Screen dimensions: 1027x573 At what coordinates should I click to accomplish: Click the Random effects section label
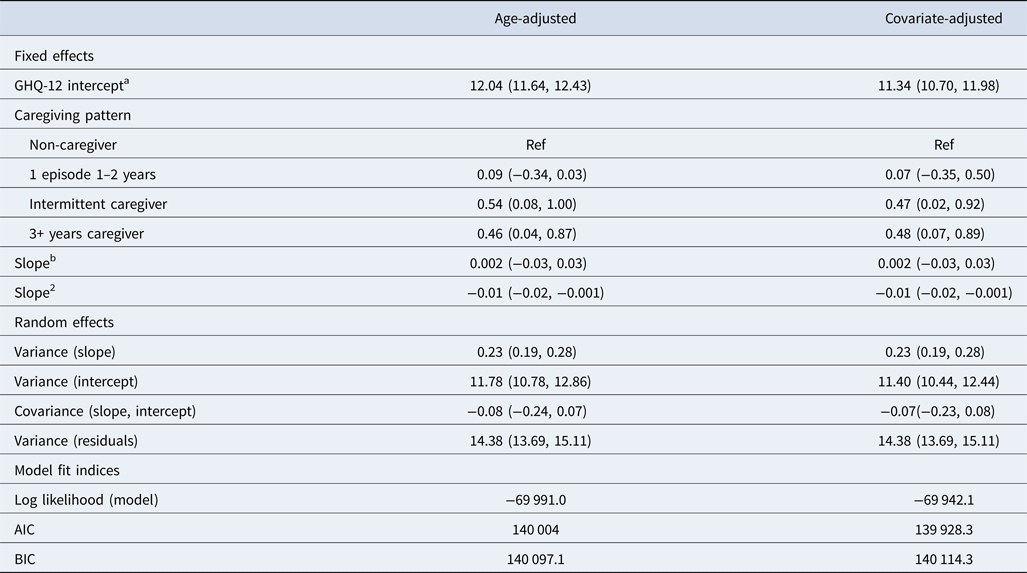point(62,322)
